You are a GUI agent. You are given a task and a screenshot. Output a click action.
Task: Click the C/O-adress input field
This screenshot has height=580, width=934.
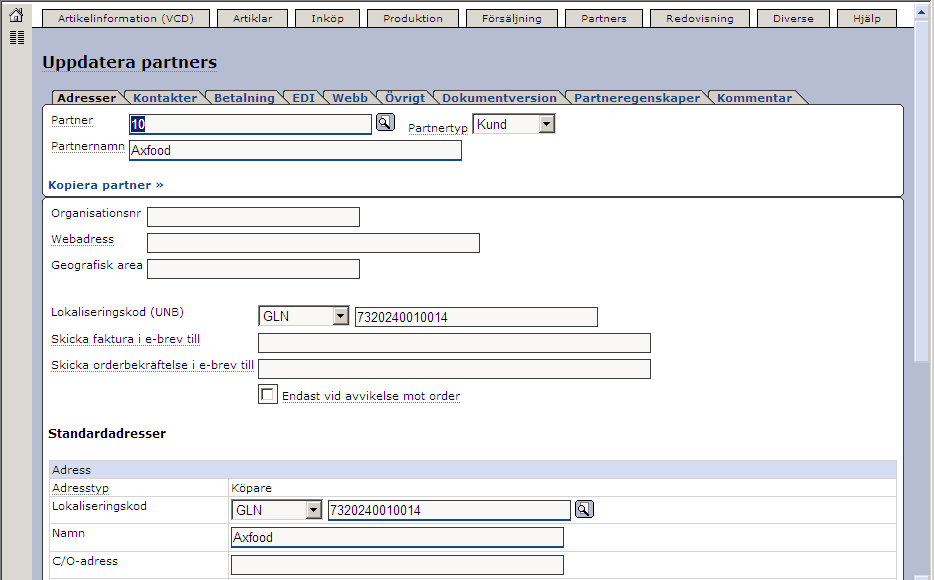[x=397, y=565]
